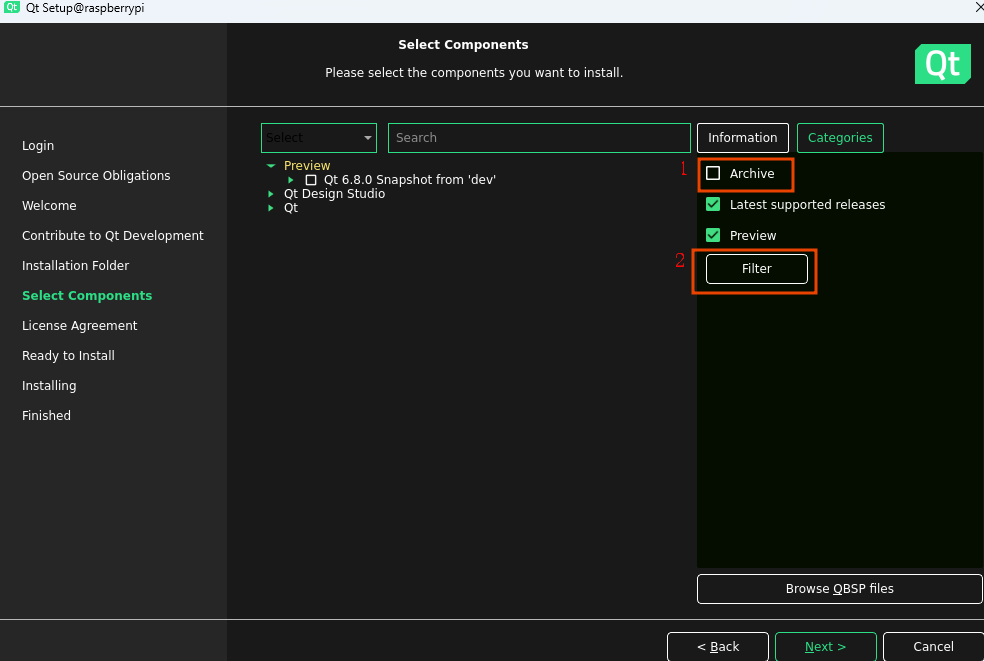Click Contribute to Qt Development step
The image size is (984, 661).
112,236
